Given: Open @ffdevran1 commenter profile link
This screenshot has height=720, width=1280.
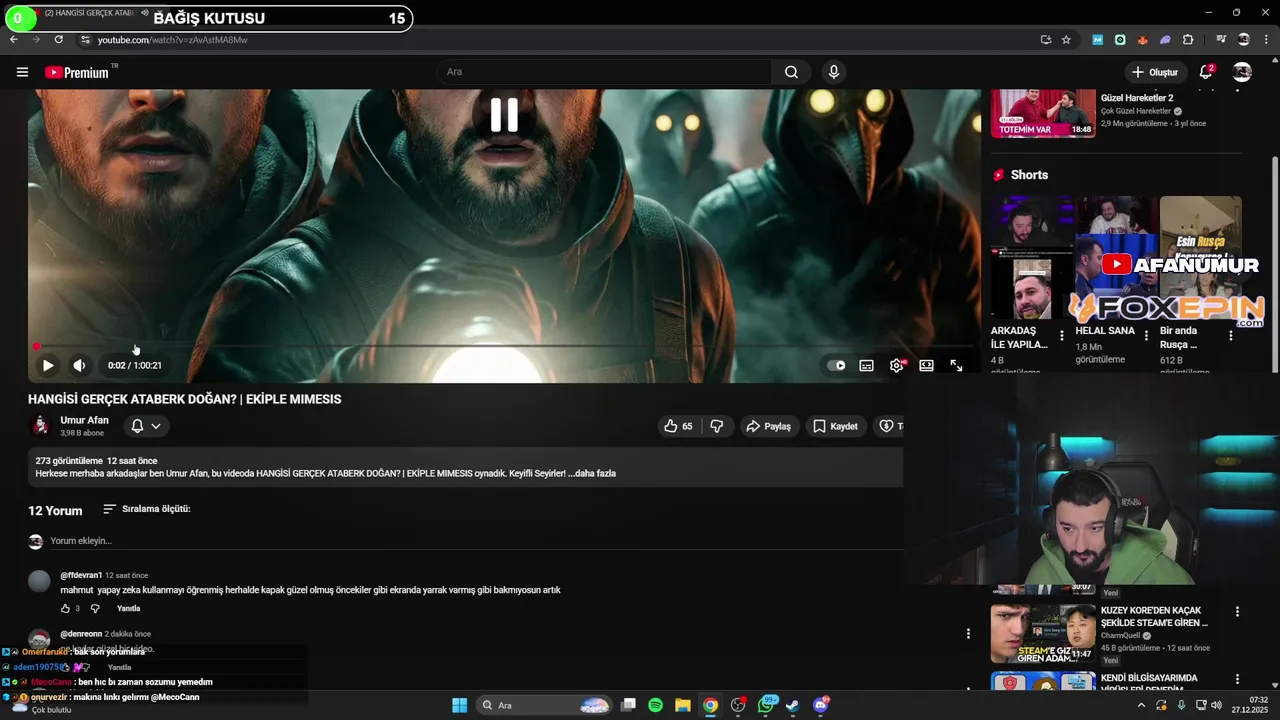Looking at the screenshot, I should coord(81,576).
